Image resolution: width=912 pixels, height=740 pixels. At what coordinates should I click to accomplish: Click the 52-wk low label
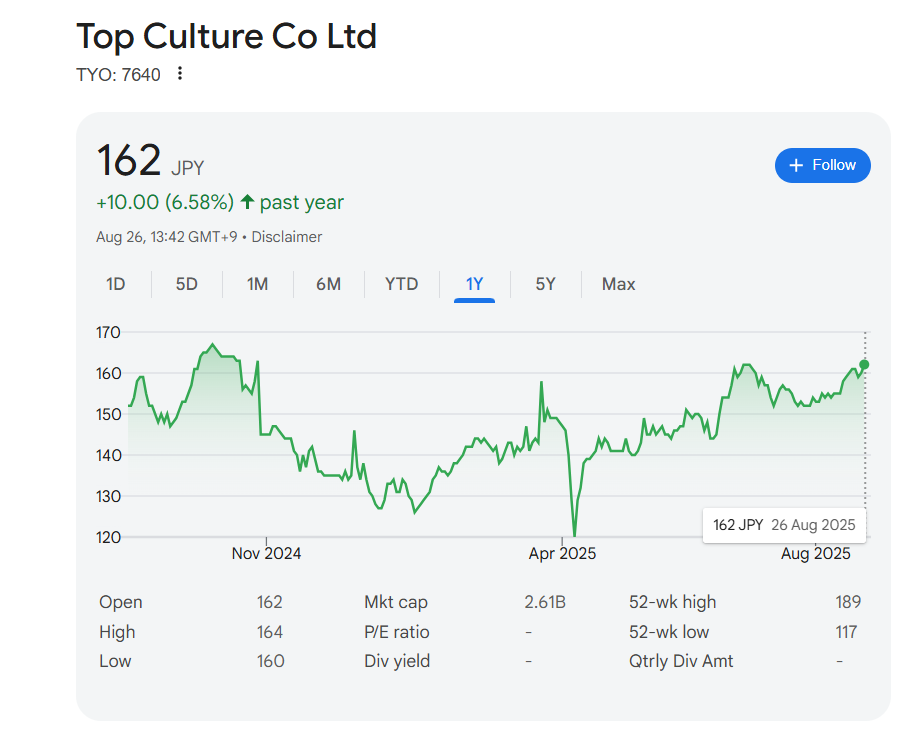[x=669, y=632]
